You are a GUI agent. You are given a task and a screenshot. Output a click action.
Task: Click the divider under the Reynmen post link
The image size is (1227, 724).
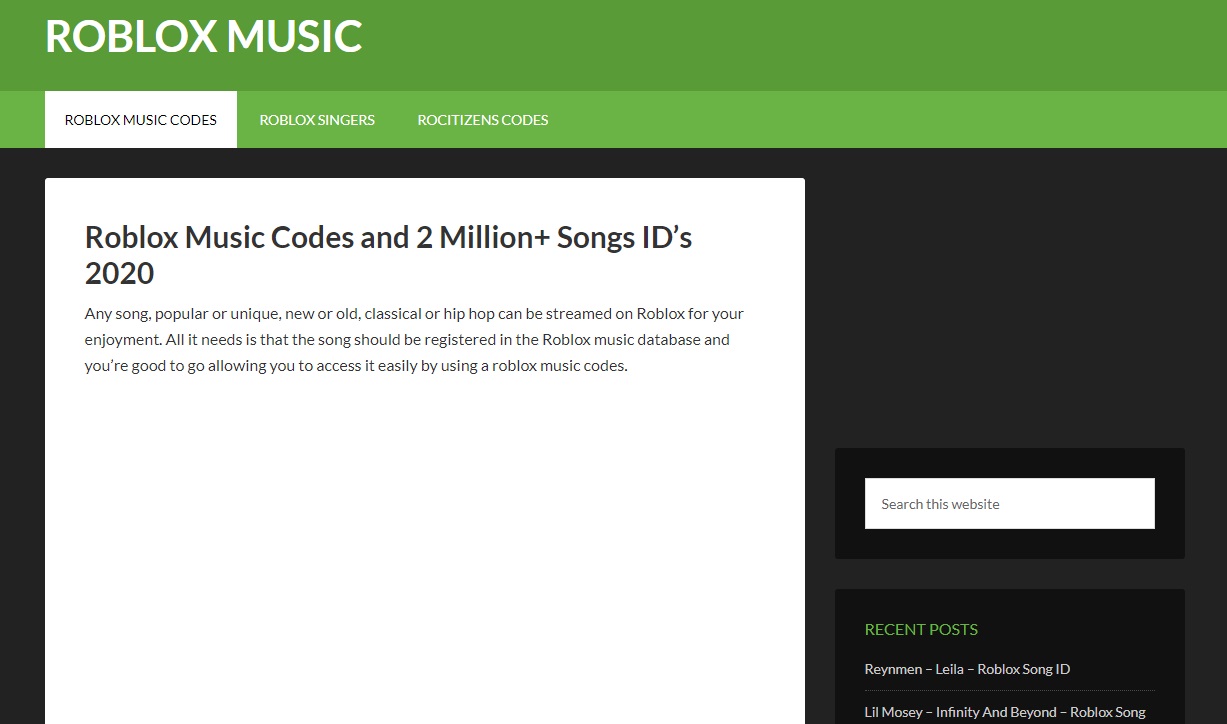1009,690
